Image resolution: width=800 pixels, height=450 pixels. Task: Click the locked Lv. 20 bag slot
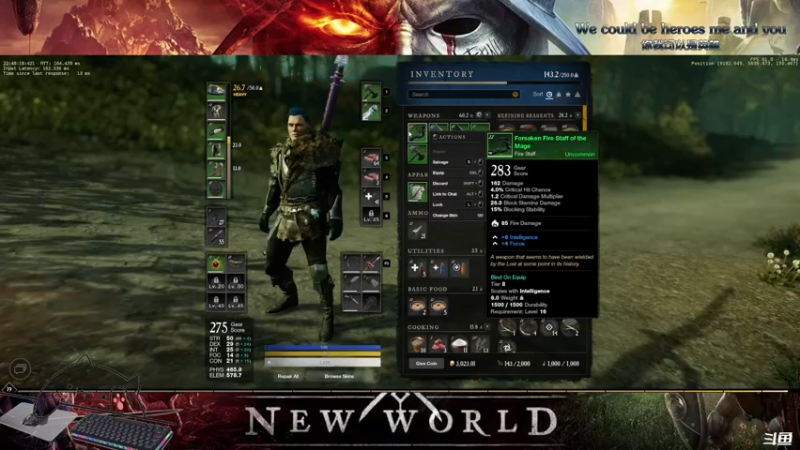216,283
